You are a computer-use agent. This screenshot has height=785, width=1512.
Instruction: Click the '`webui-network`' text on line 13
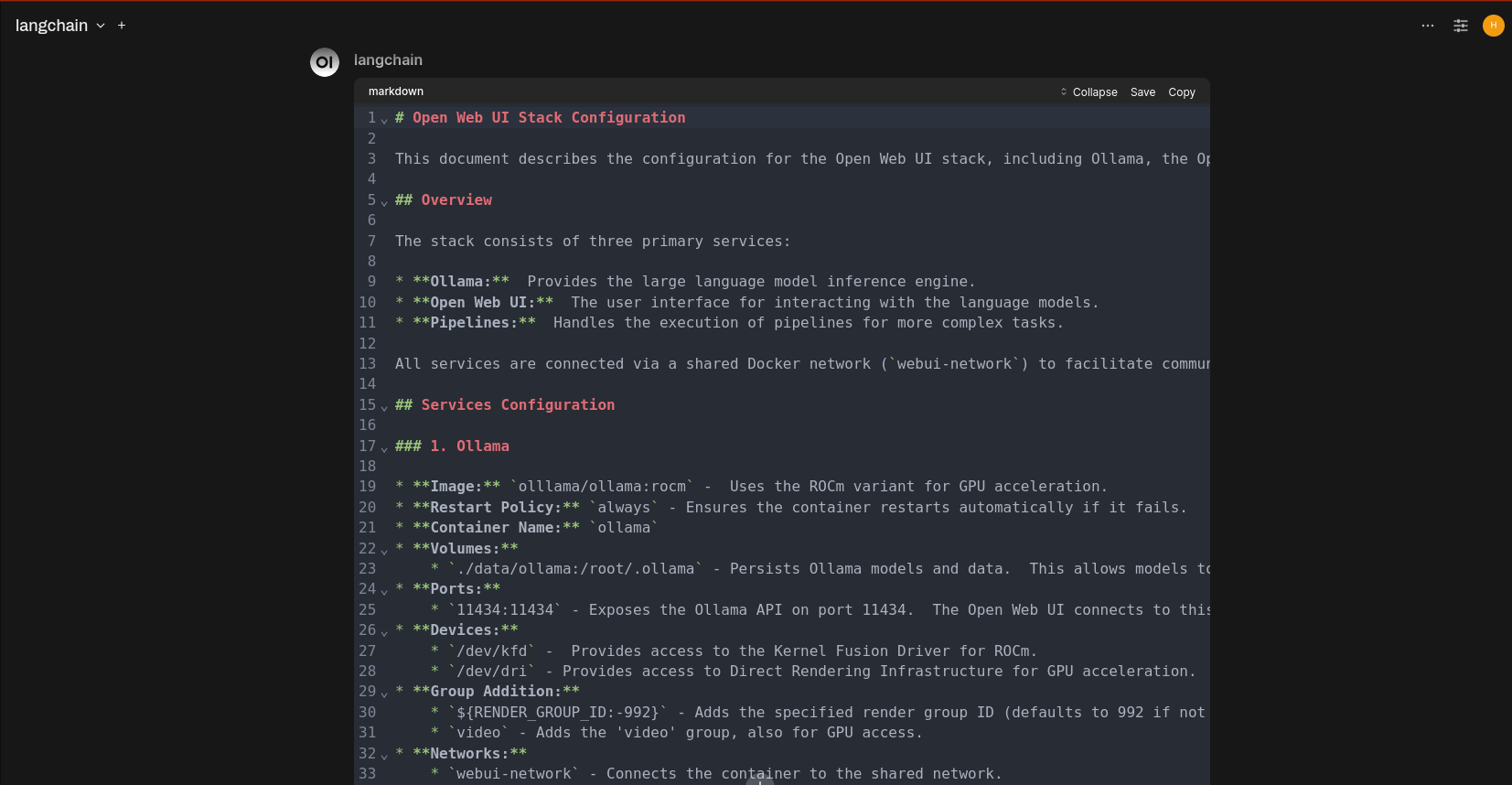[955, 363]
